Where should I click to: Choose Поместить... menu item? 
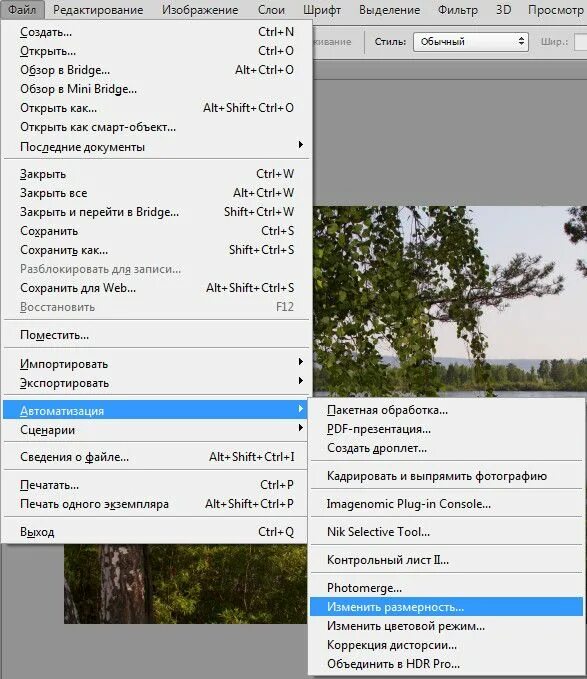(x=157, y=335)
